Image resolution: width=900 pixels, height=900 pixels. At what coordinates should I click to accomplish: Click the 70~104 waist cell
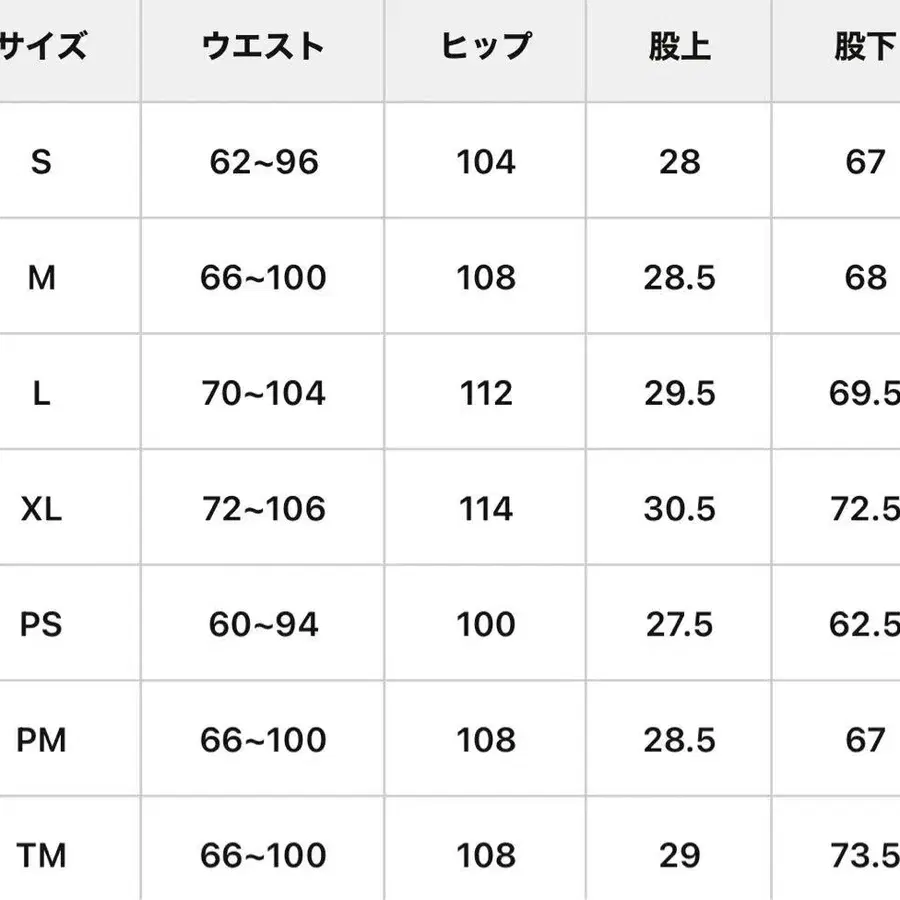[x=264, y=394]
